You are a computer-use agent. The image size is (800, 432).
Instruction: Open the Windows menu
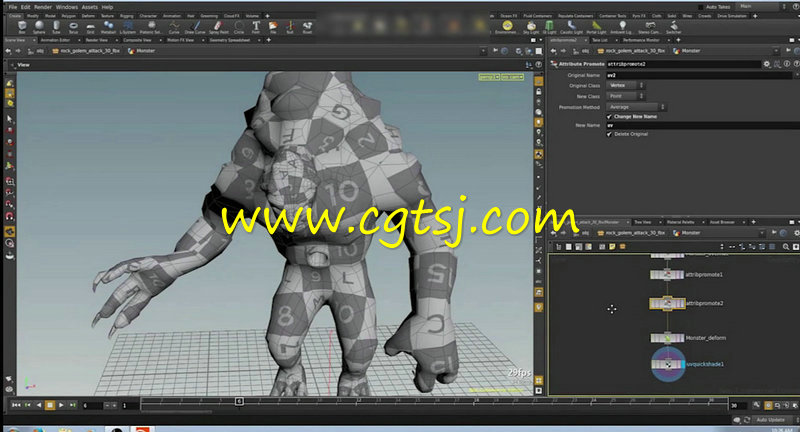click(67, 7)
